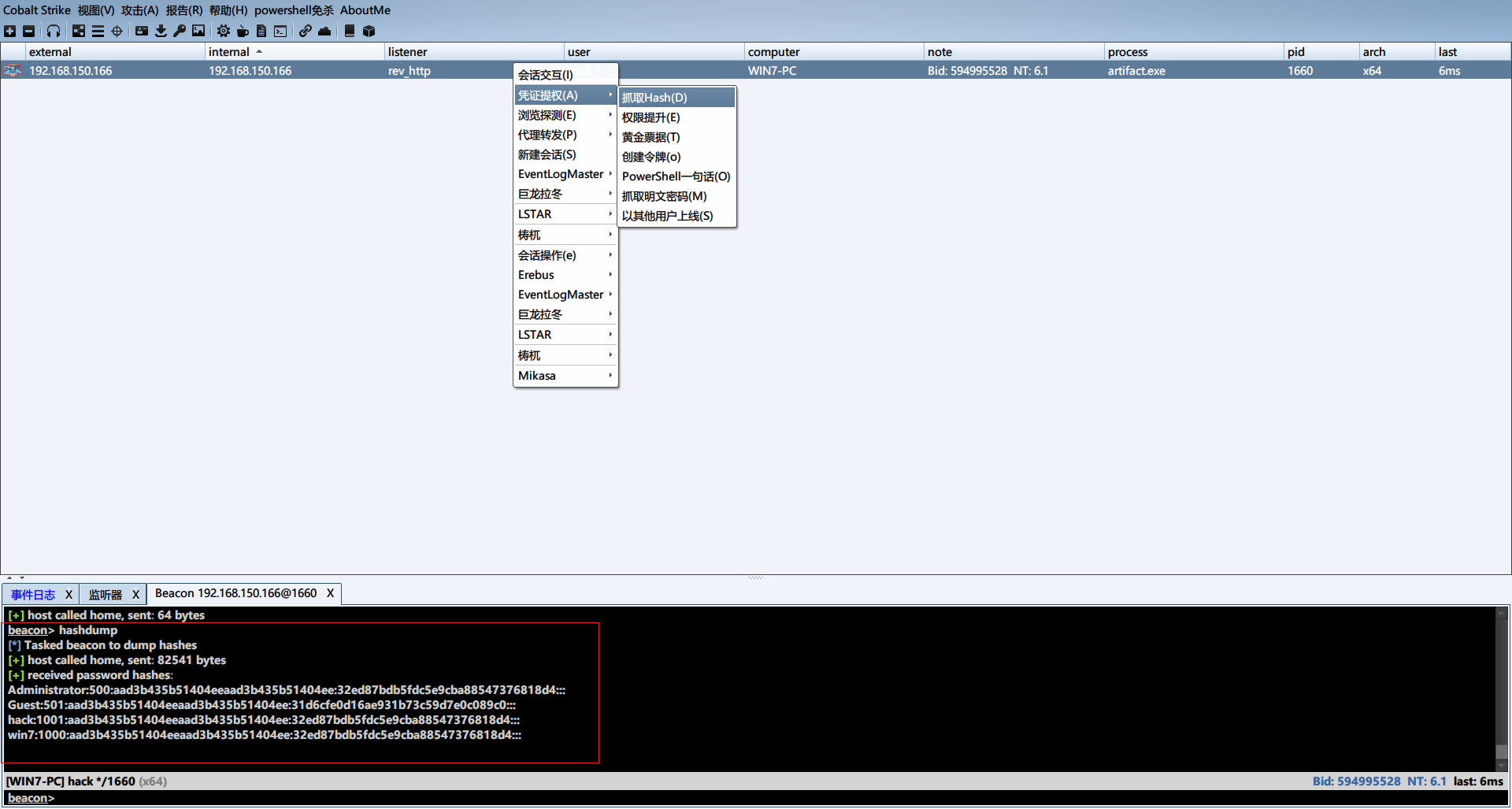Image resolution: width=1512 pixels, height=809 pixels.
Task: Expand the first 巨龙拉冬 submenu
Action: pos(565,194)
